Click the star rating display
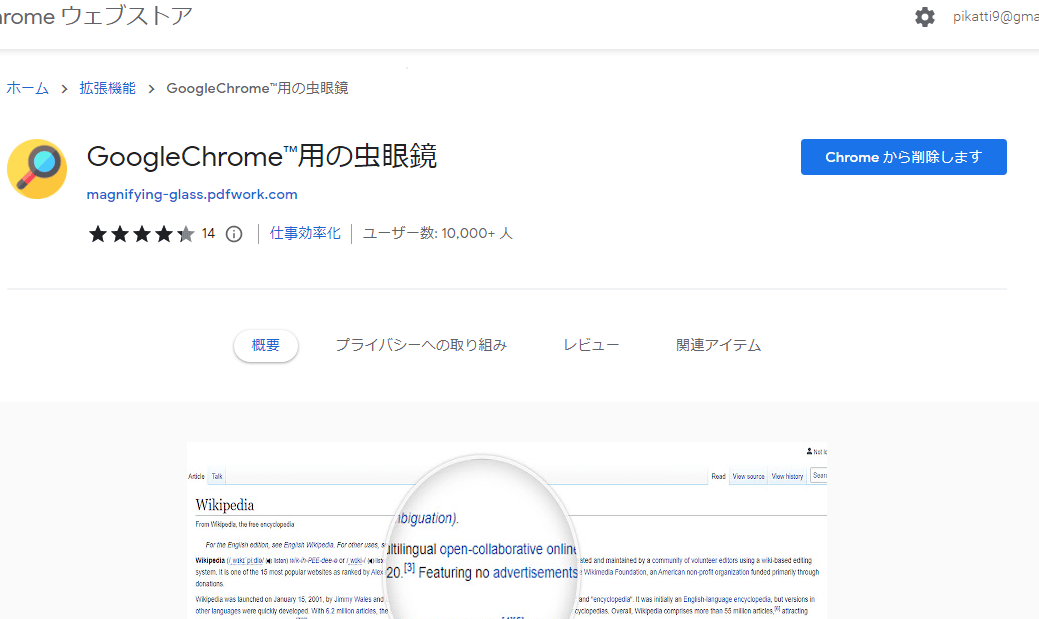Image resolution: width=1039 pixels, height=619 pixels. click(142, 234)
